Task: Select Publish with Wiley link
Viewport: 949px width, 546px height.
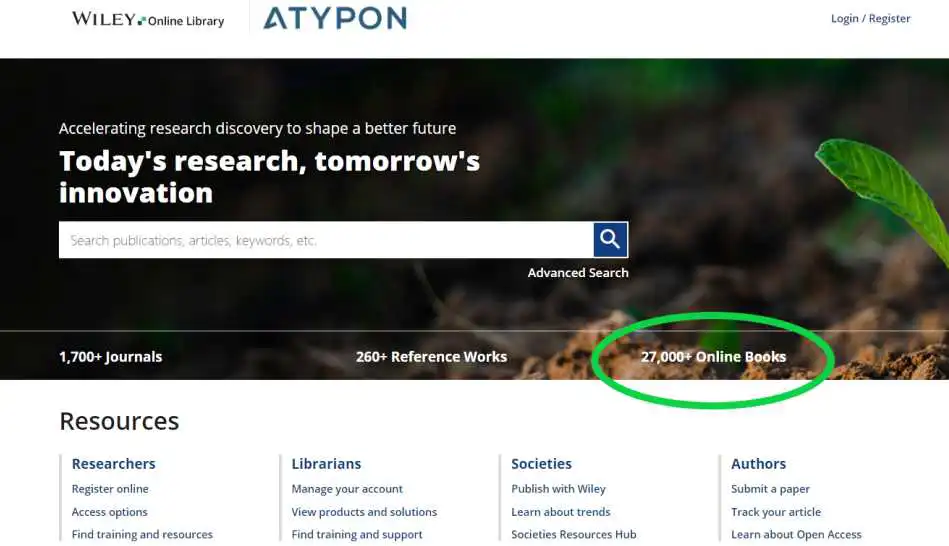Action: click(x=558, y=488)
